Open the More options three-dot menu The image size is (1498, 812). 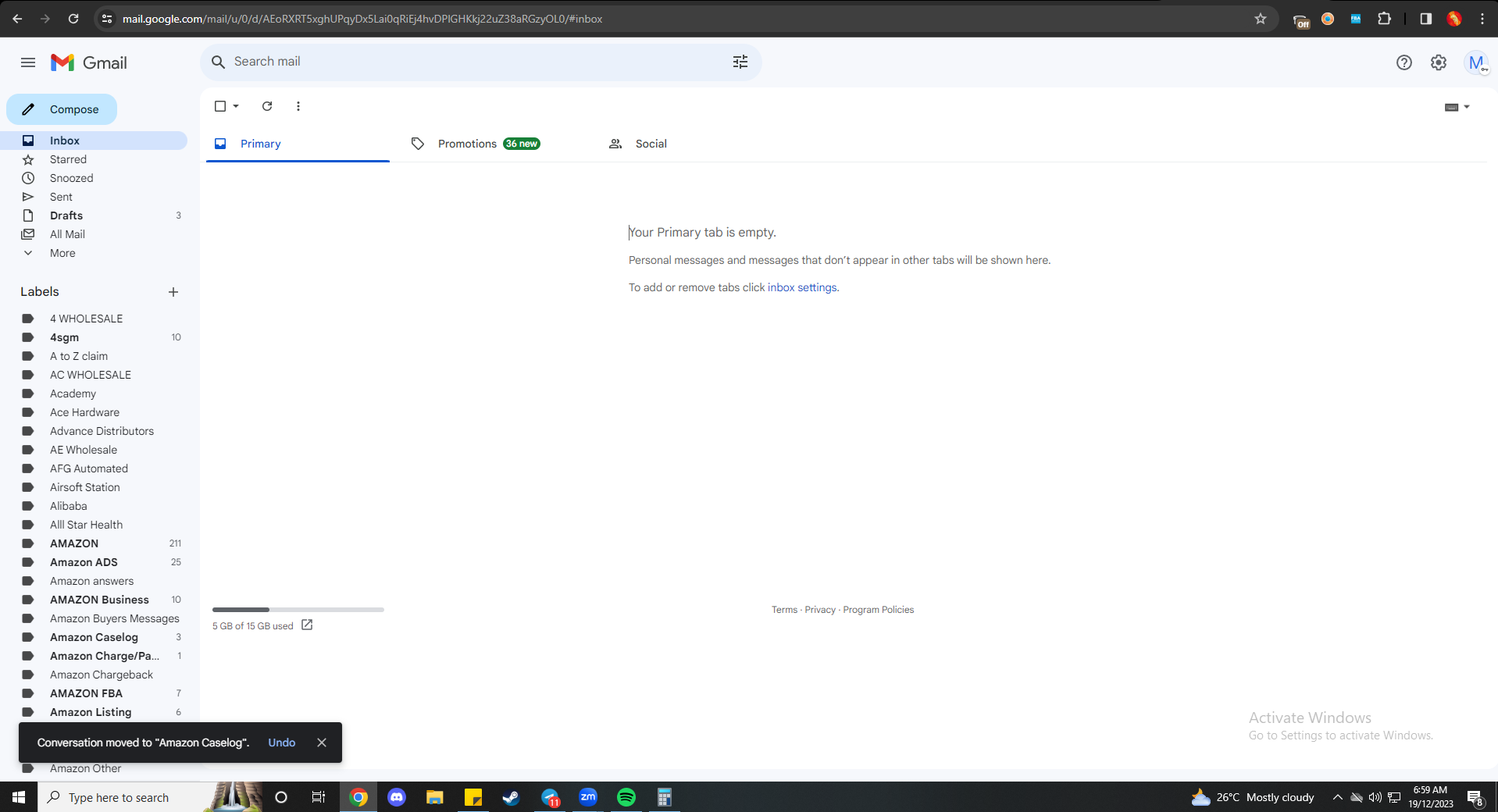coord(298,106)
